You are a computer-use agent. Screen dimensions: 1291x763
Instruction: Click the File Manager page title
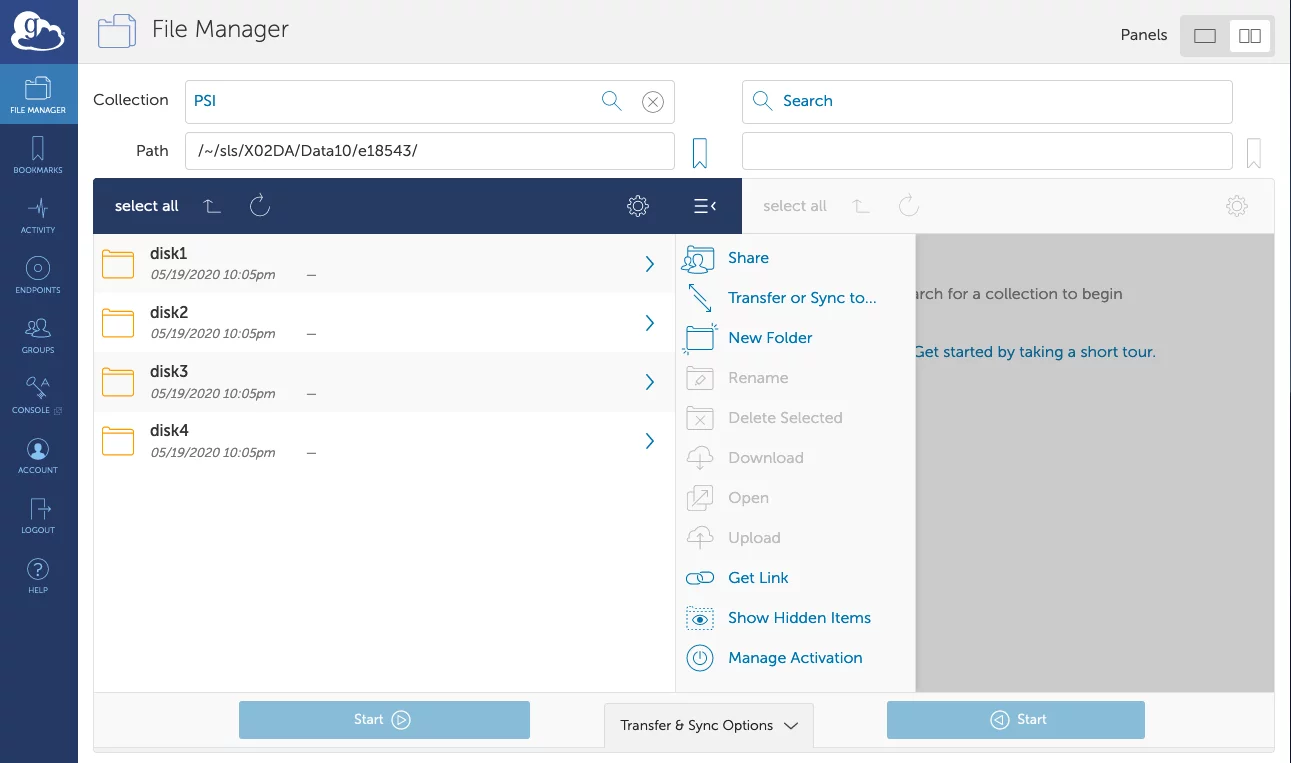pos(220,30)
